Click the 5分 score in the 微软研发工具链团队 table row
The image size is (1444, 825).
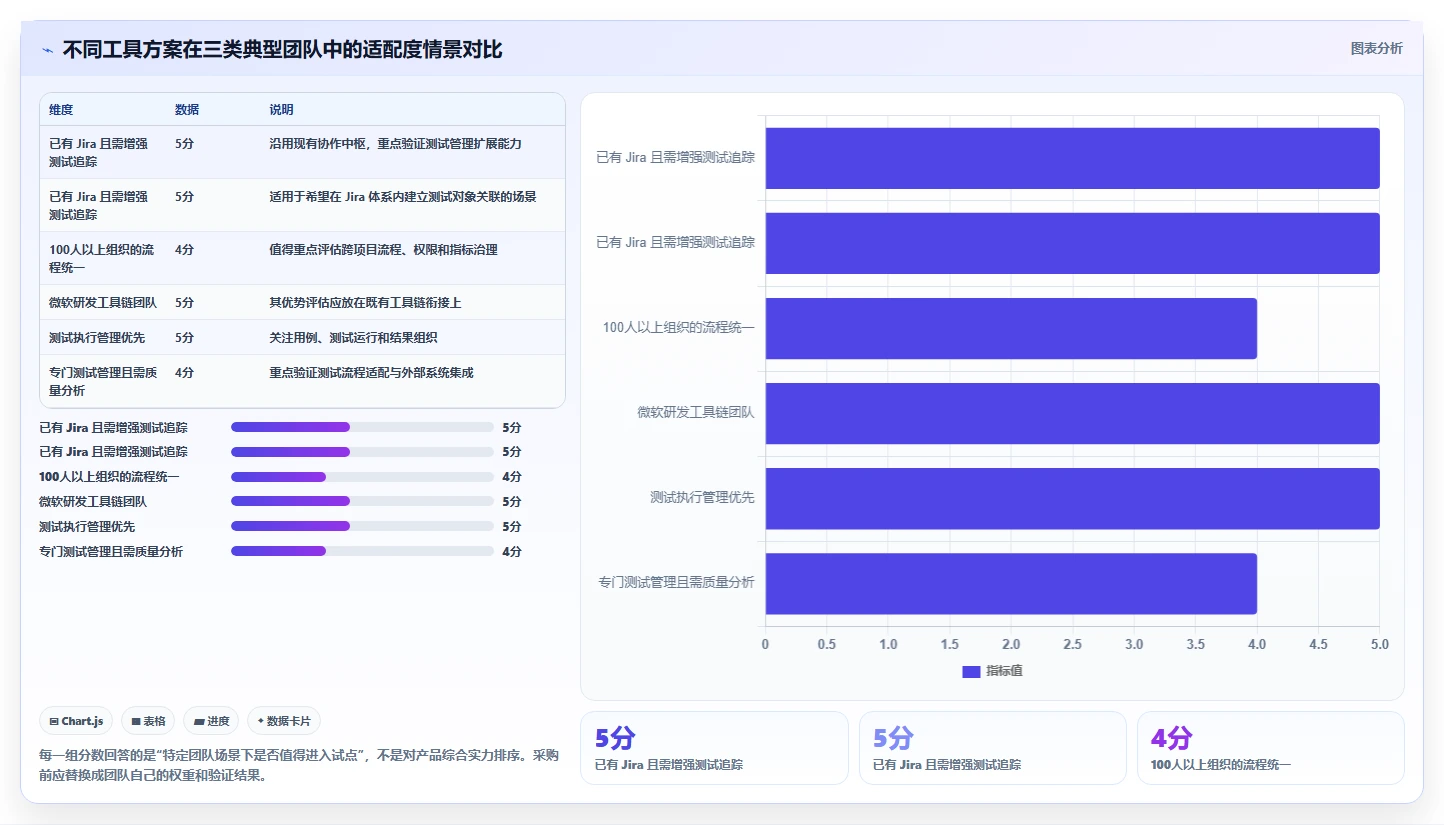184,303
